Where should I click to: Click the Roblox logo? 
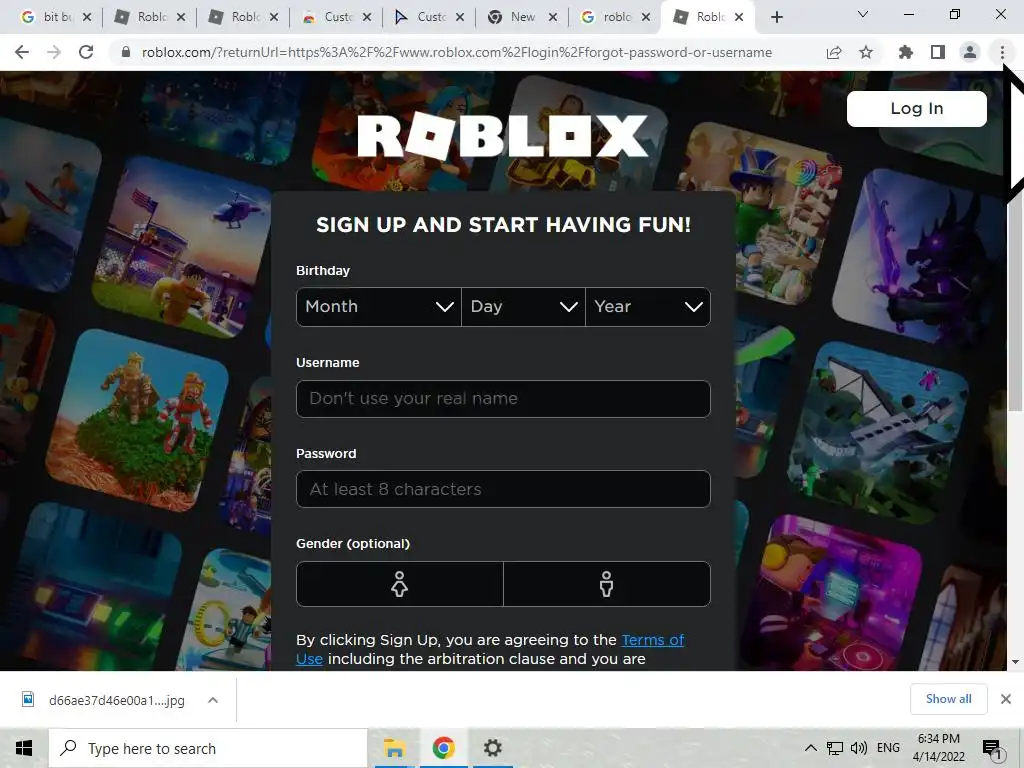pyautogui.click(x=503, y=136)
